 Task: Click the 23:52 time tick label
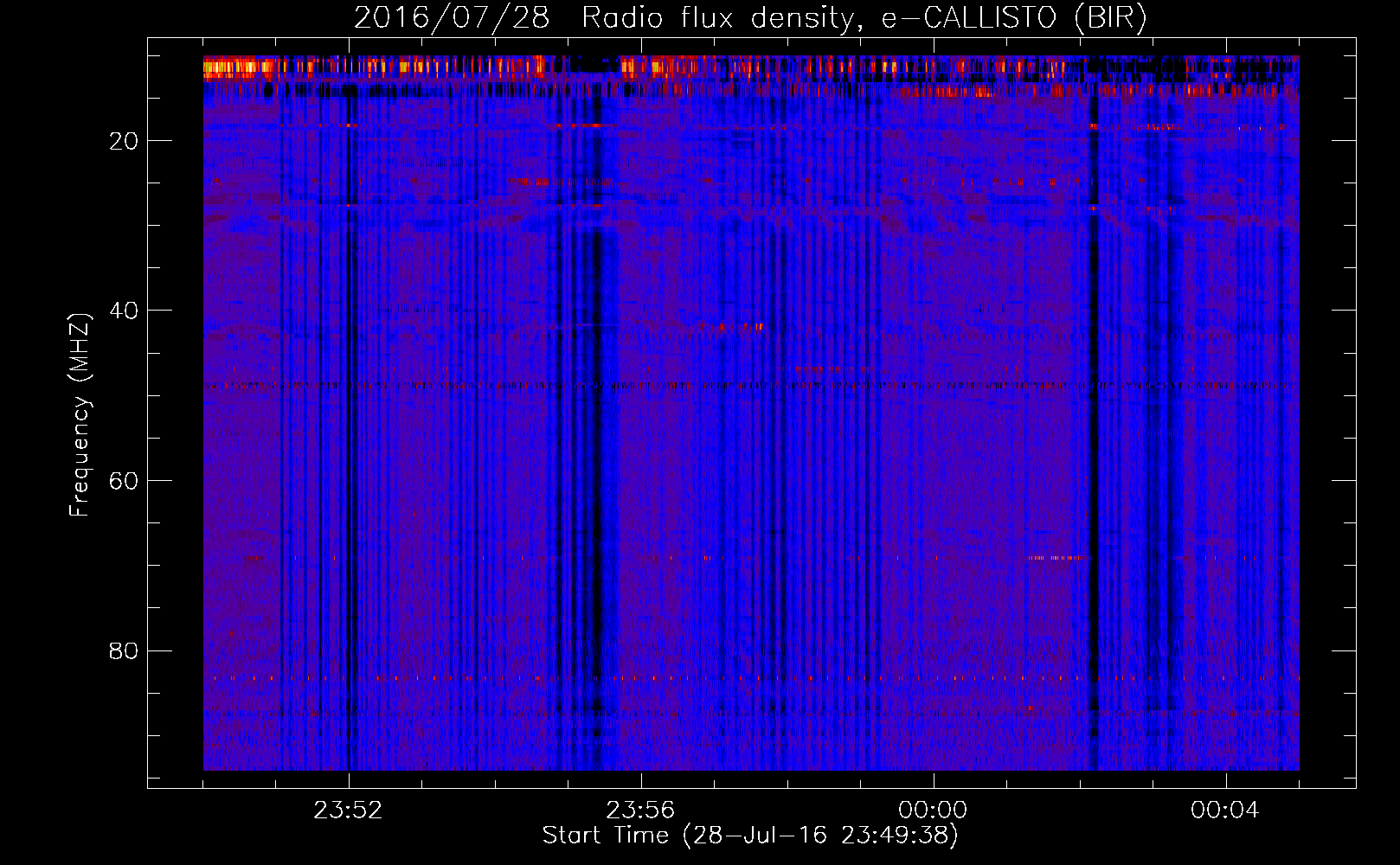[348, 811]
